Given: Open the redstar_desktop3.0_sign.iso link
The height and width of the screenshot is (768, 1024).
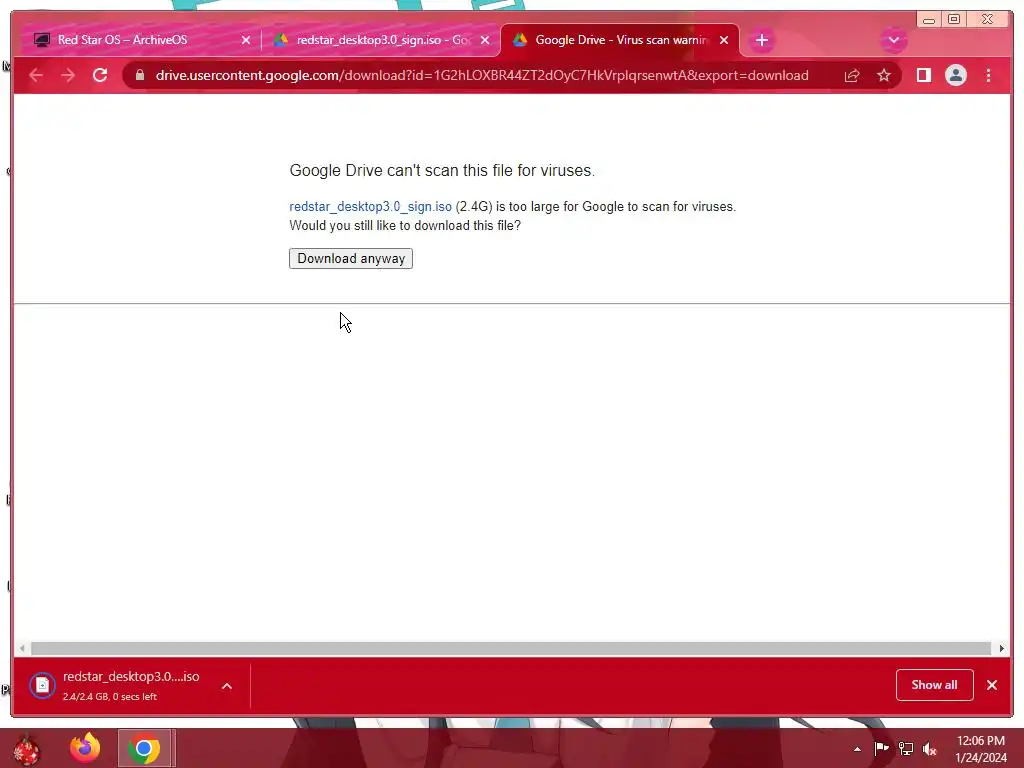Looking at the screenshot, I should click(x=370, y=206).
